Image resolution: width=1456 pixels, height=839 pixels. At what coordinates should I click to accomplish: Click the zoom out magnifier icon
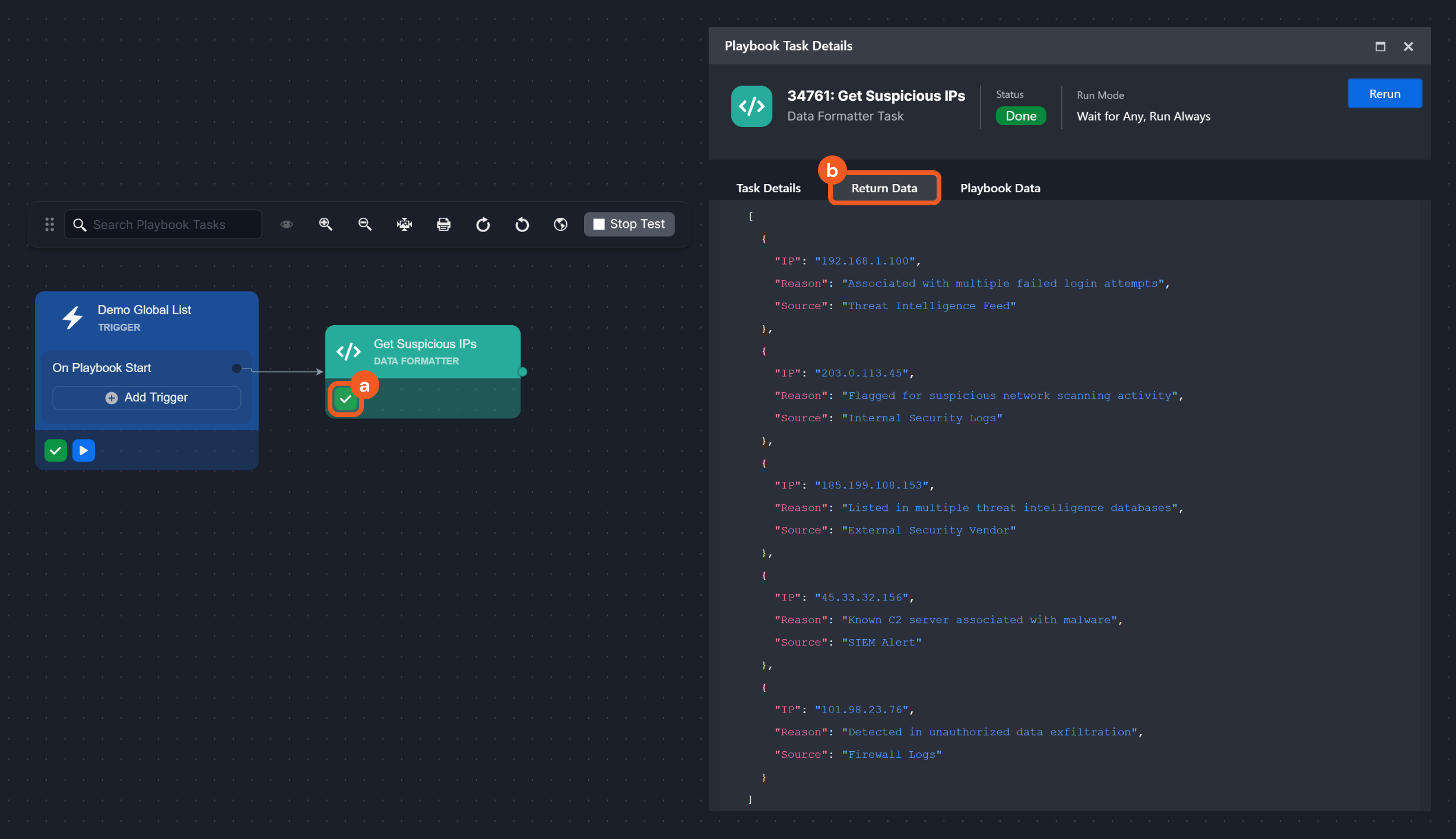click(x=364, y=224)
